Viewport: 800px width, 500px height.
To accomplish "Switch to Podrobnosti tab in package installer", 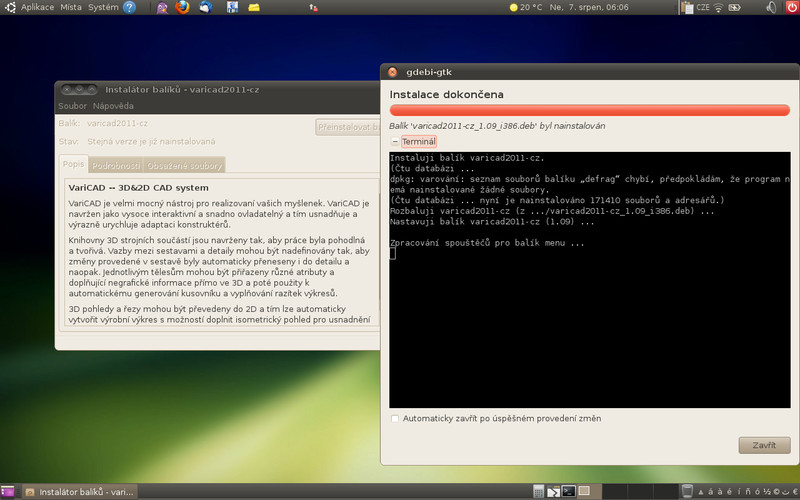I will click(x=116, y=165).
